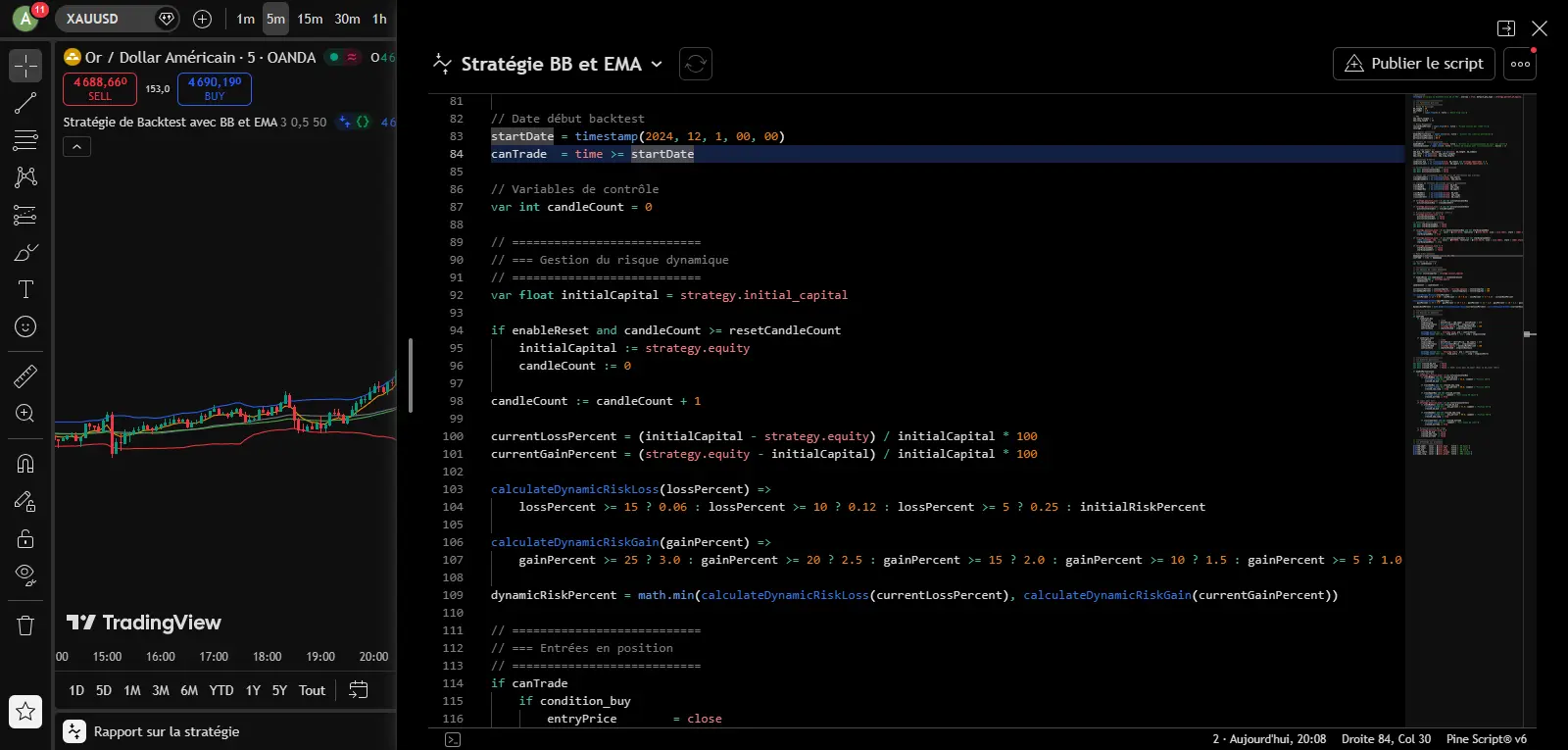This screenshot has height=750, width=1568.
Task: Click the trash icon to remove objects
Action: pyautogui.click(x=25, y=625)
